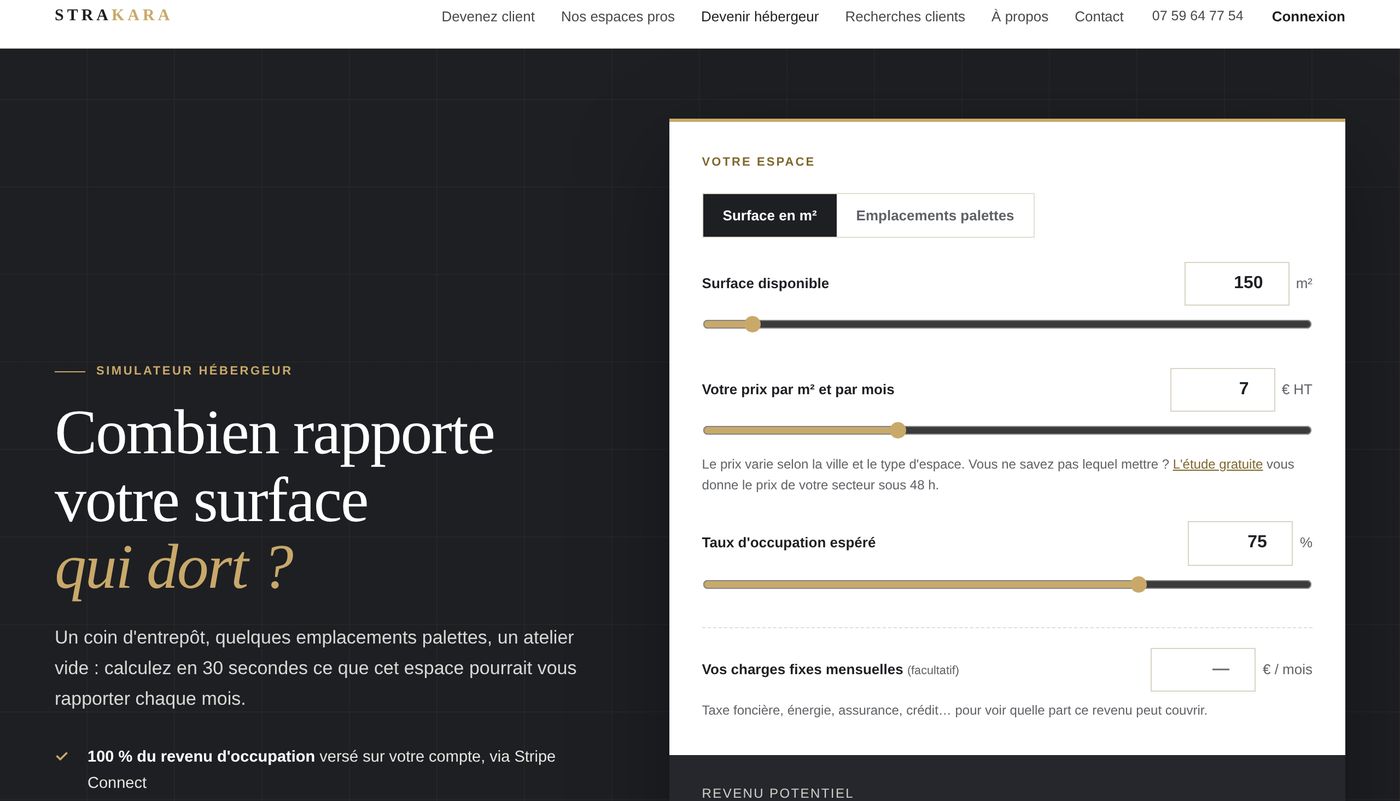Click the bold text 100 % du revenu d'occupation

point(201,756)
